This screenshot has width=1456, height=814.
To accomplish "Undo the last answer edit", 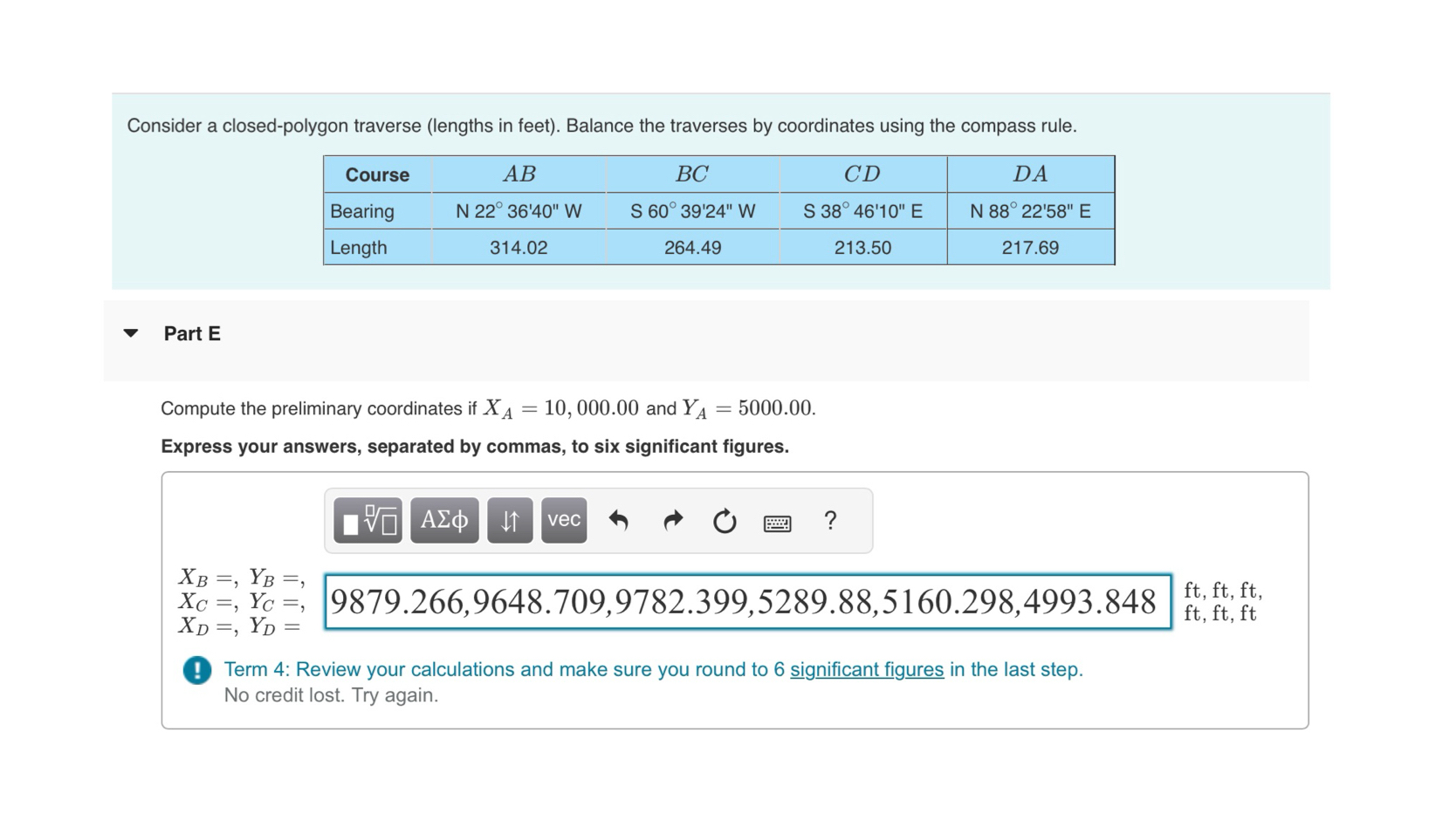I will pos(620,520).
